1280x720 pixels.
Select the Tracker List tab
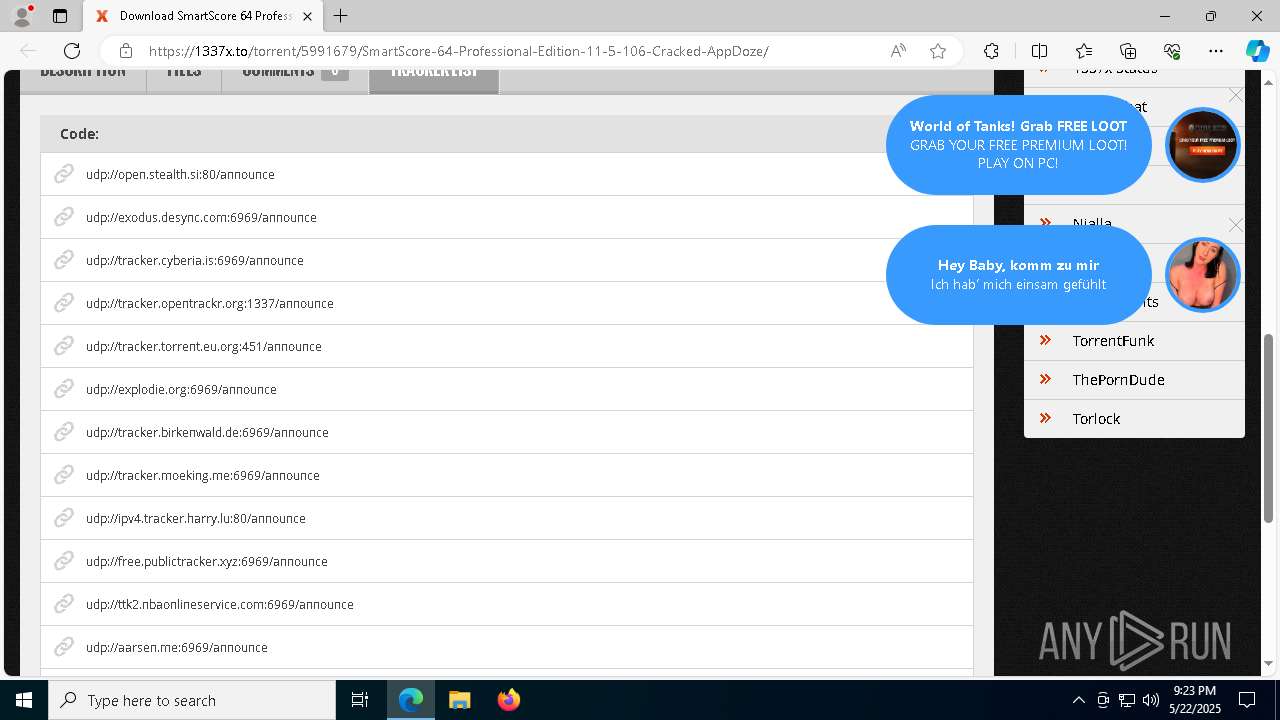434,80
